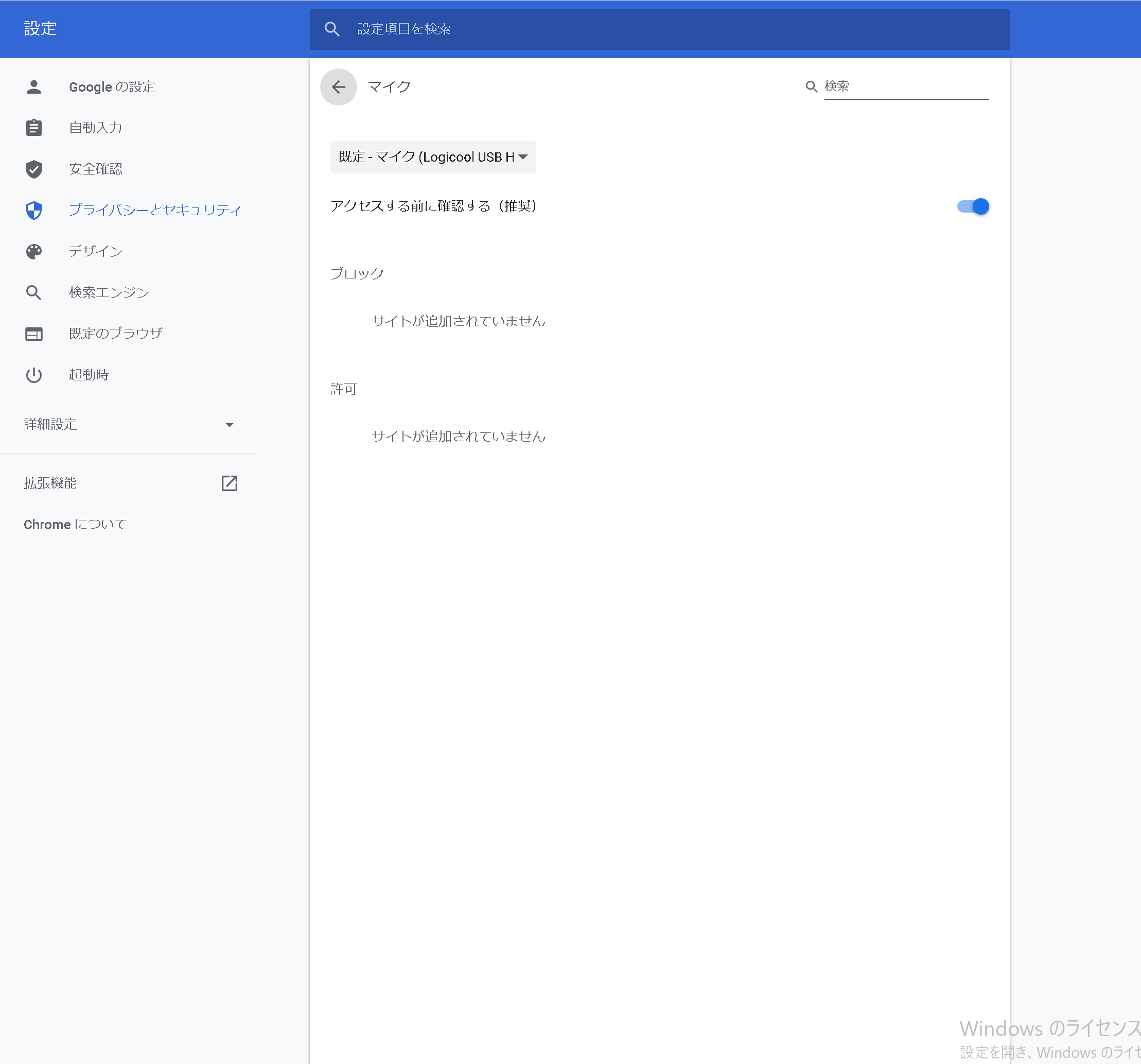Click the 検索エンジン magnifier icon
The height and width of the screenshot is (1064, 1141).
34,292
